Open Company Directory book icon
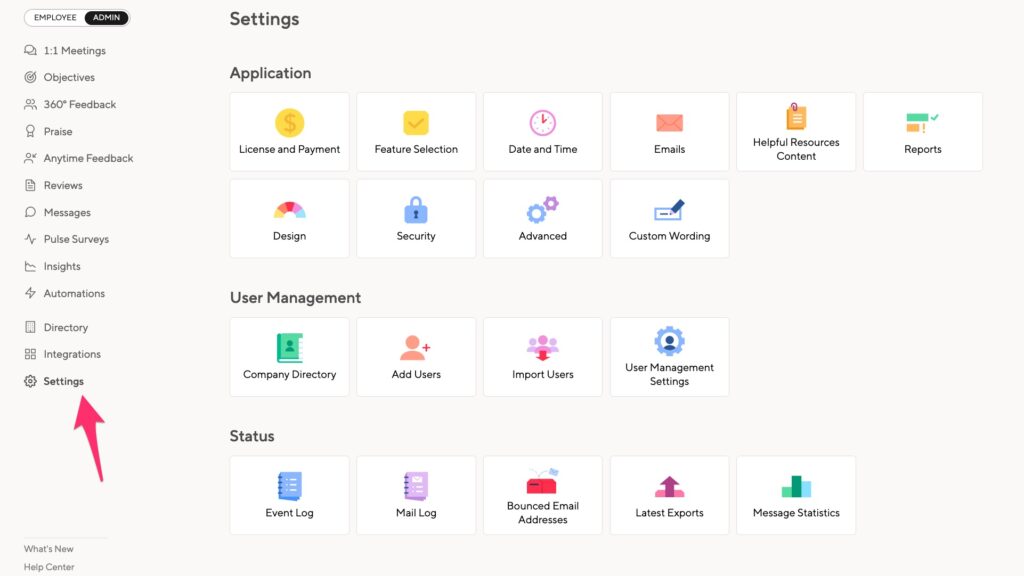This screenshot has height=576, width=1024. pyautogui.click(x=289, y=348)
